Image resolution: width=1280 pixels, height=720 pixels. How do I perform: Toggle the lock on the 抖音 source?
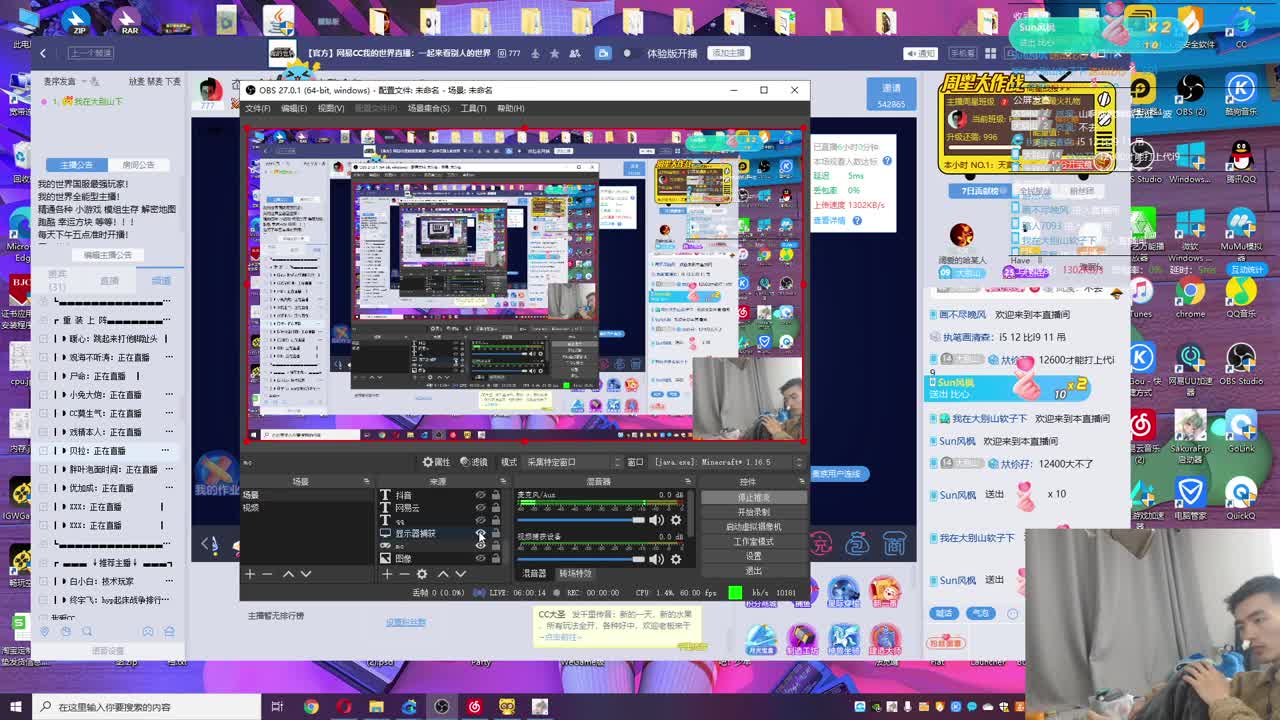pyautogui.click(x=495, y=495)
